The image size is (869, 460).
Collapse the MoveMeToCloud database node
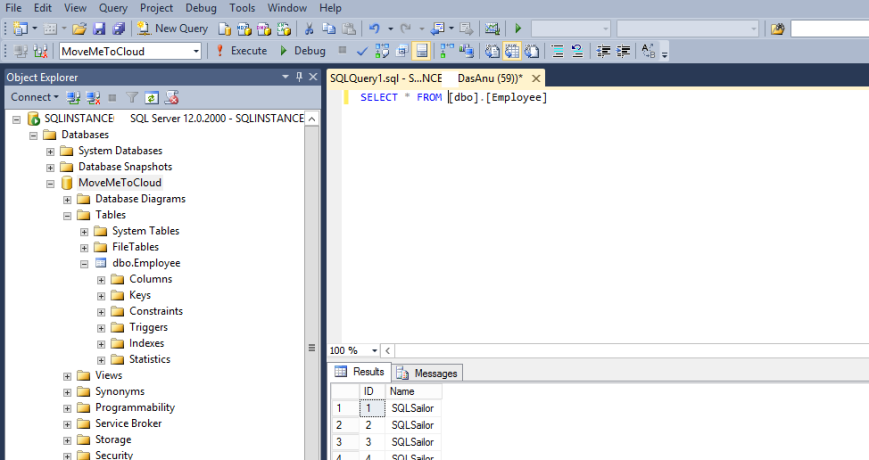click(x=51, y=183)
